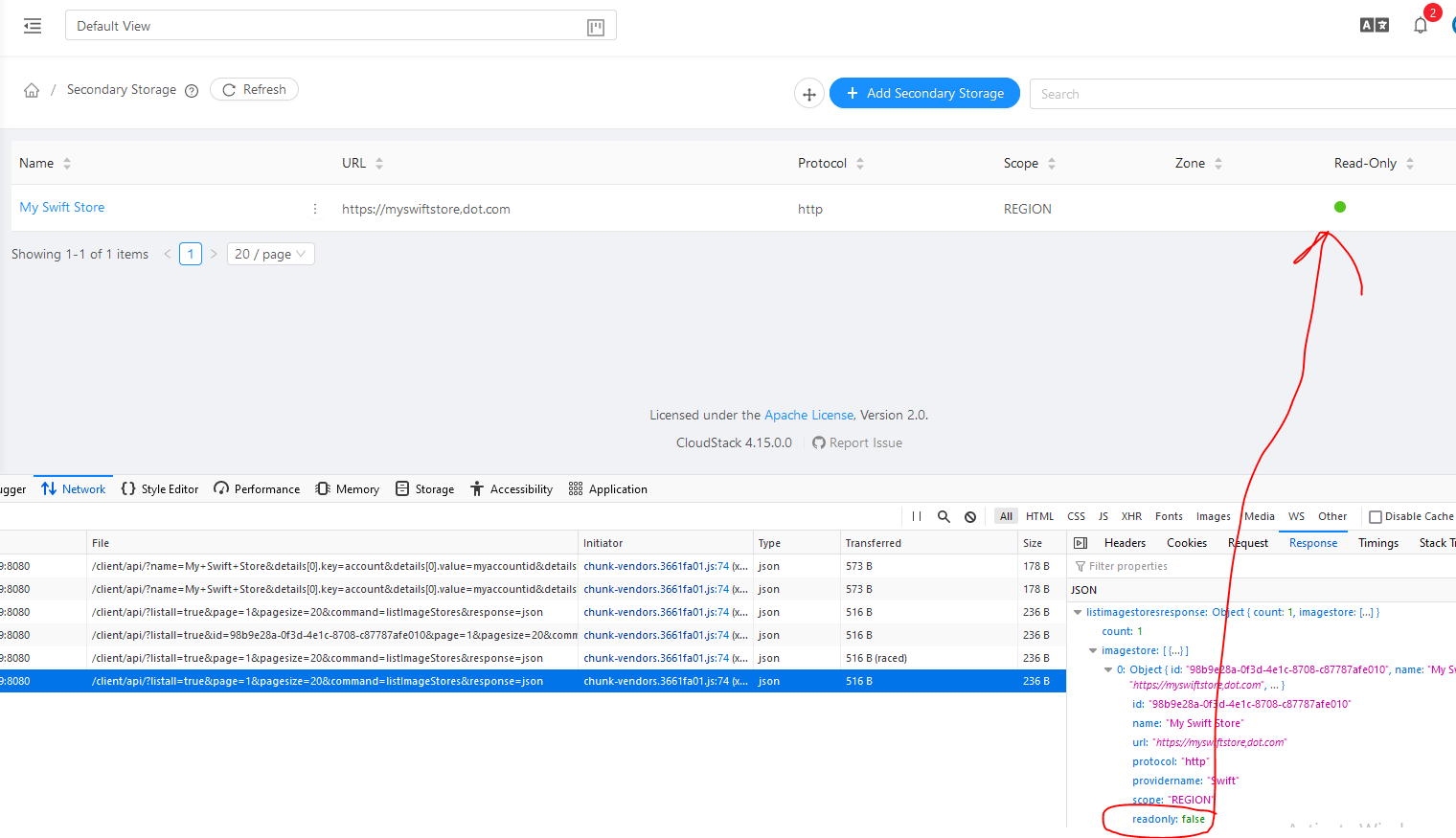Click the File column header
The image size is (1456, 838).
tap(331, 543)
